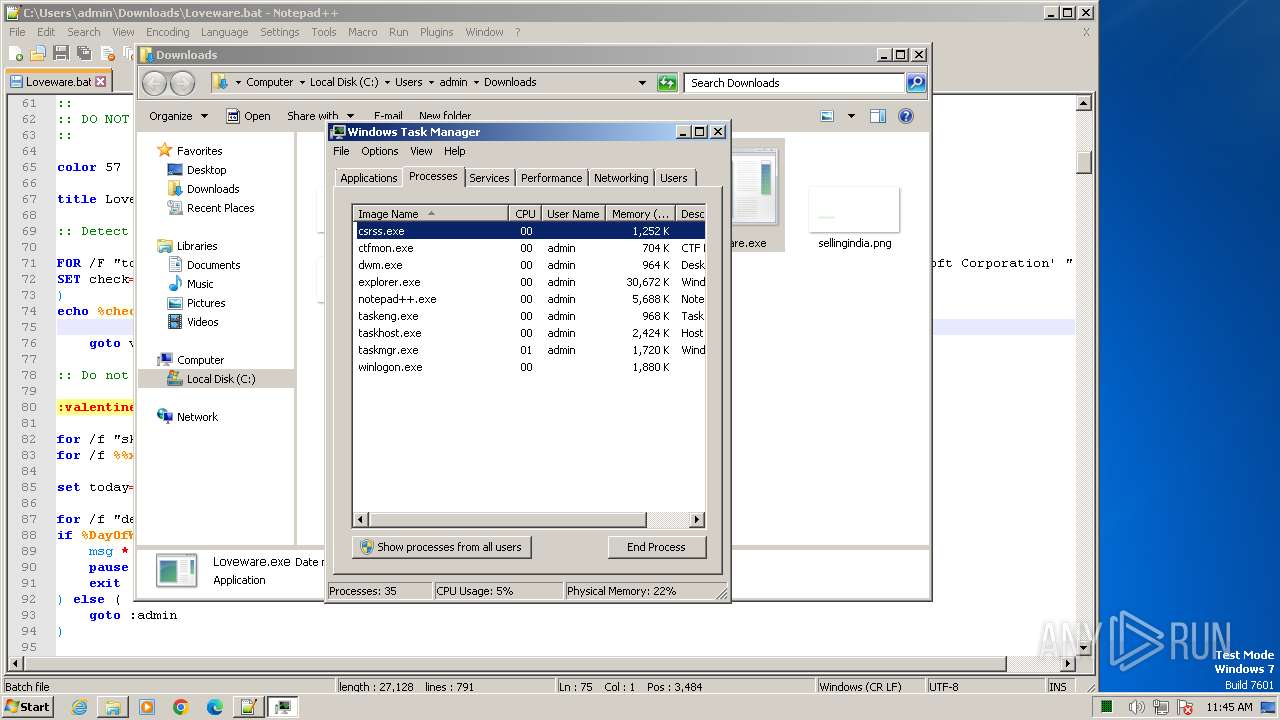1280x720 pixels.
Task: Go back with Explorer's Back arrow
Action: (x=155, y=83)
